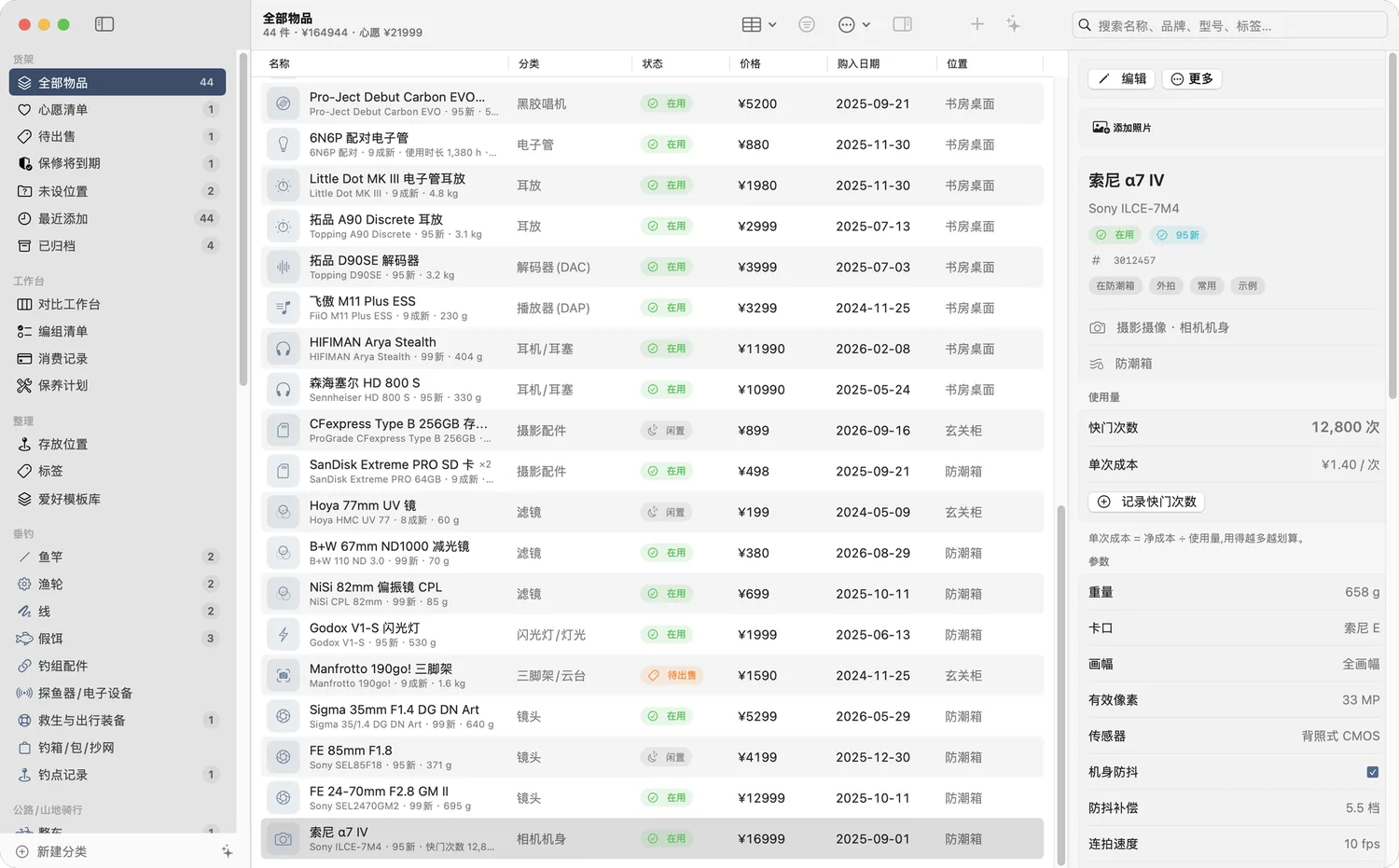Toggle the inspector panel icon in toolbar

pyautogui.click(x=902, y=24)
